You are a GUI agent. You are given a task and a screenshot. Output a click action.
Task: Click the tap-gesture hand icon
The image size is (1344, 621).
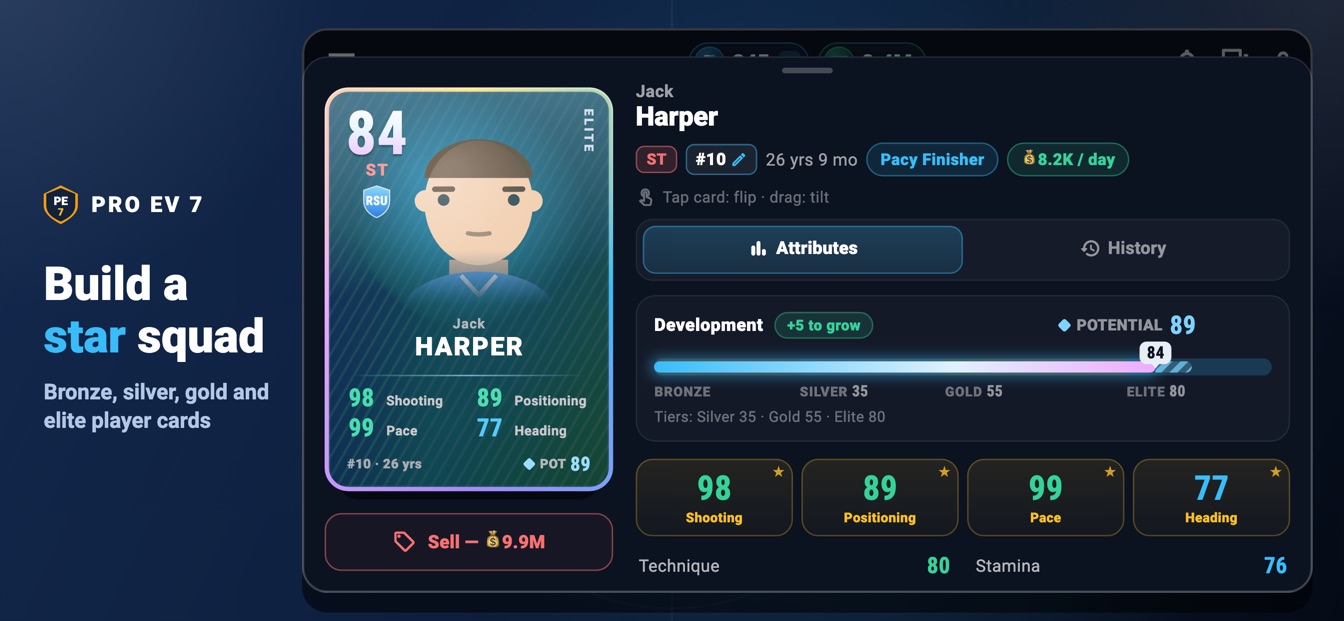(x=646, y=197)
